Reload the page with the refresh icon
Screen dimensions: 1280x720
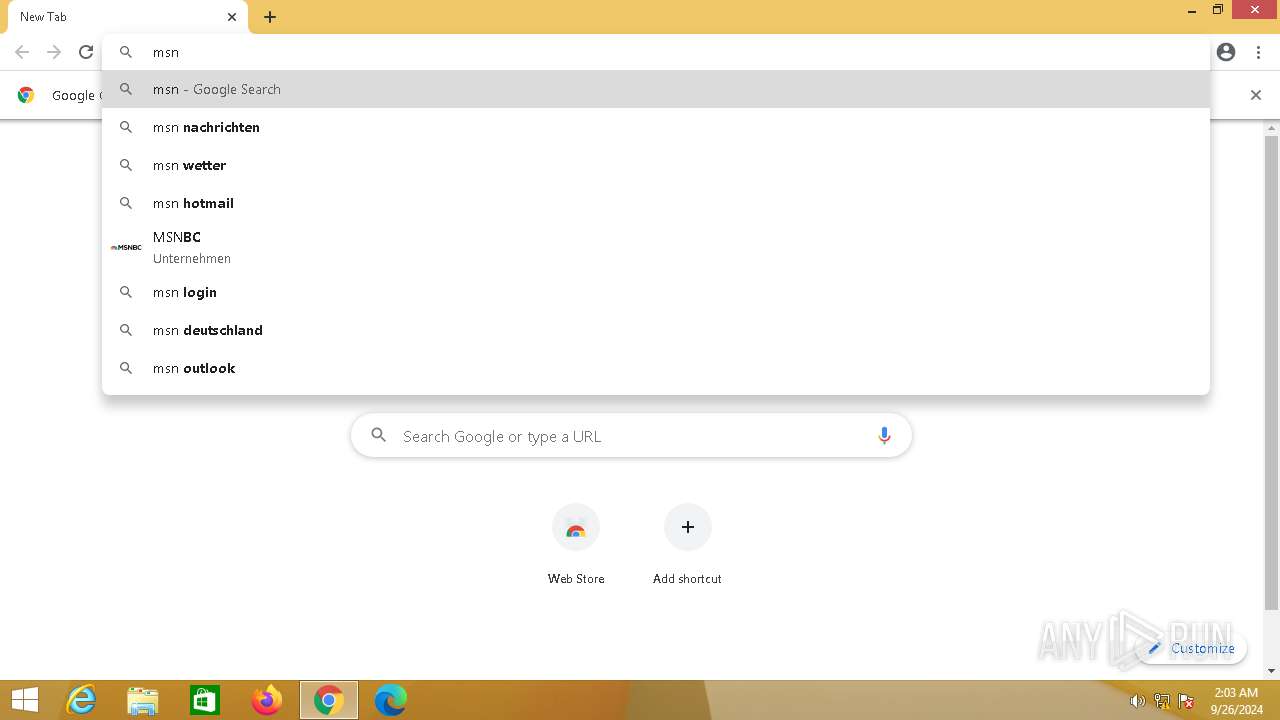tap(86, 52)
